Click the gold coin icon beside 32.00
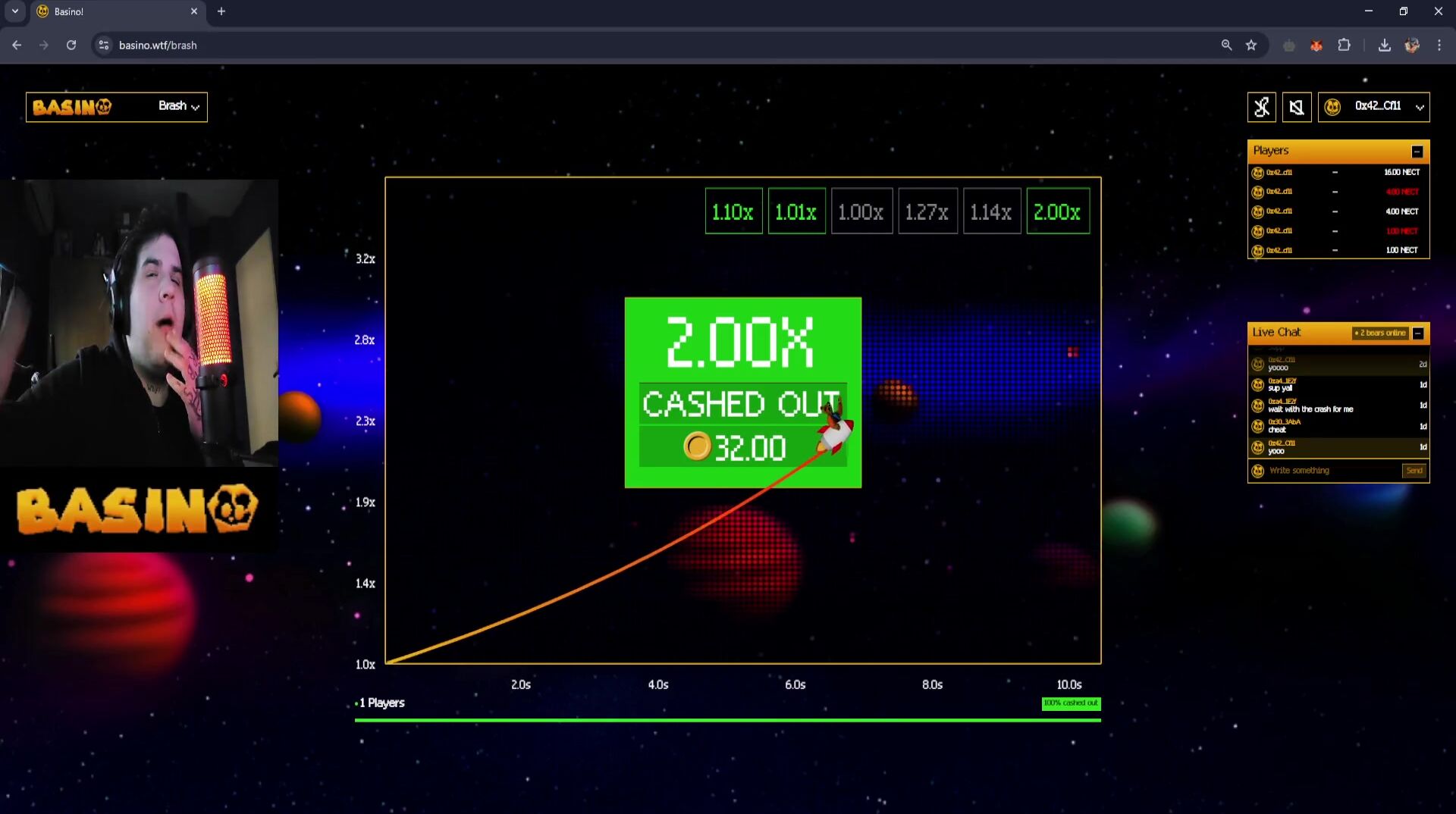 coord(697,447)
